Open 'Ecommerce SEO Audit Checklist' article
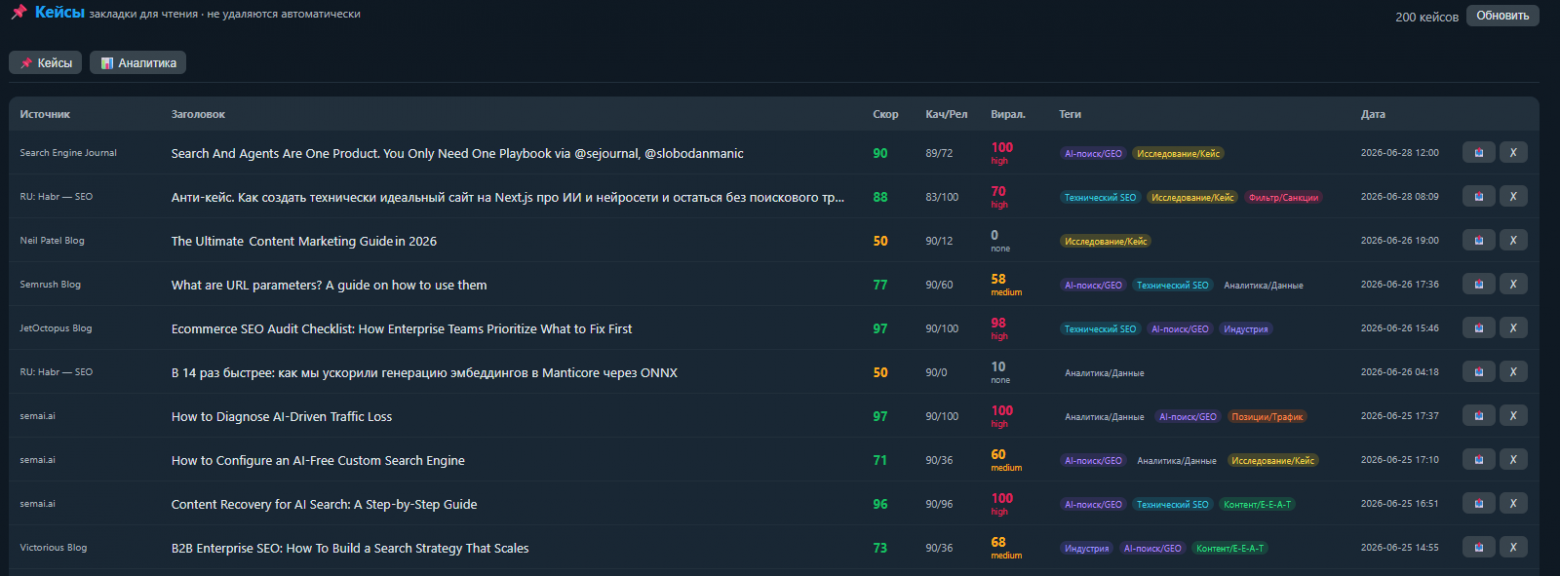Screen dimensions: 1560x576 (x=401, y=329)
